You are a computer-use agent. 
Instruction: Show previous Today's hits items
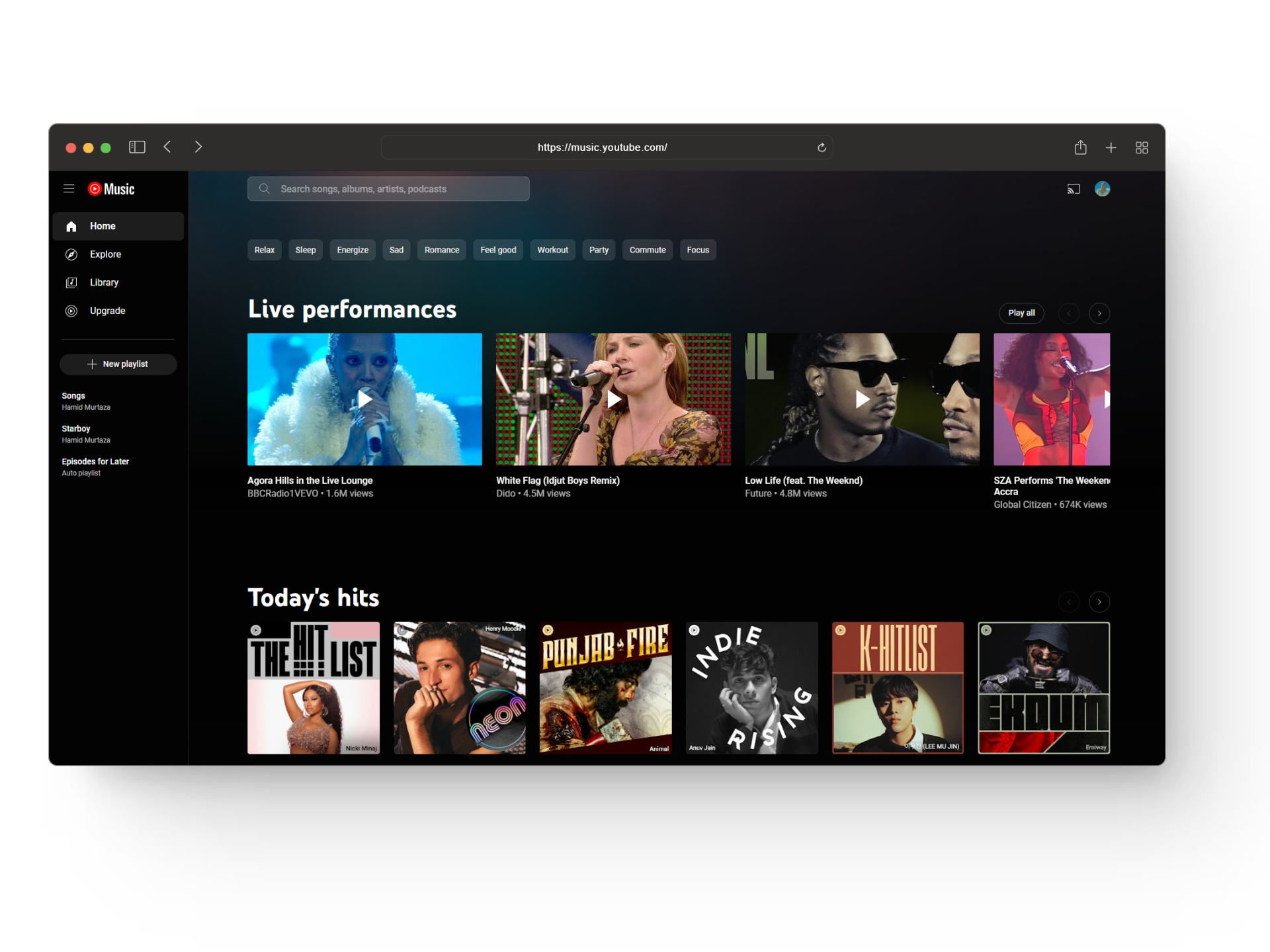point(1069,602)
